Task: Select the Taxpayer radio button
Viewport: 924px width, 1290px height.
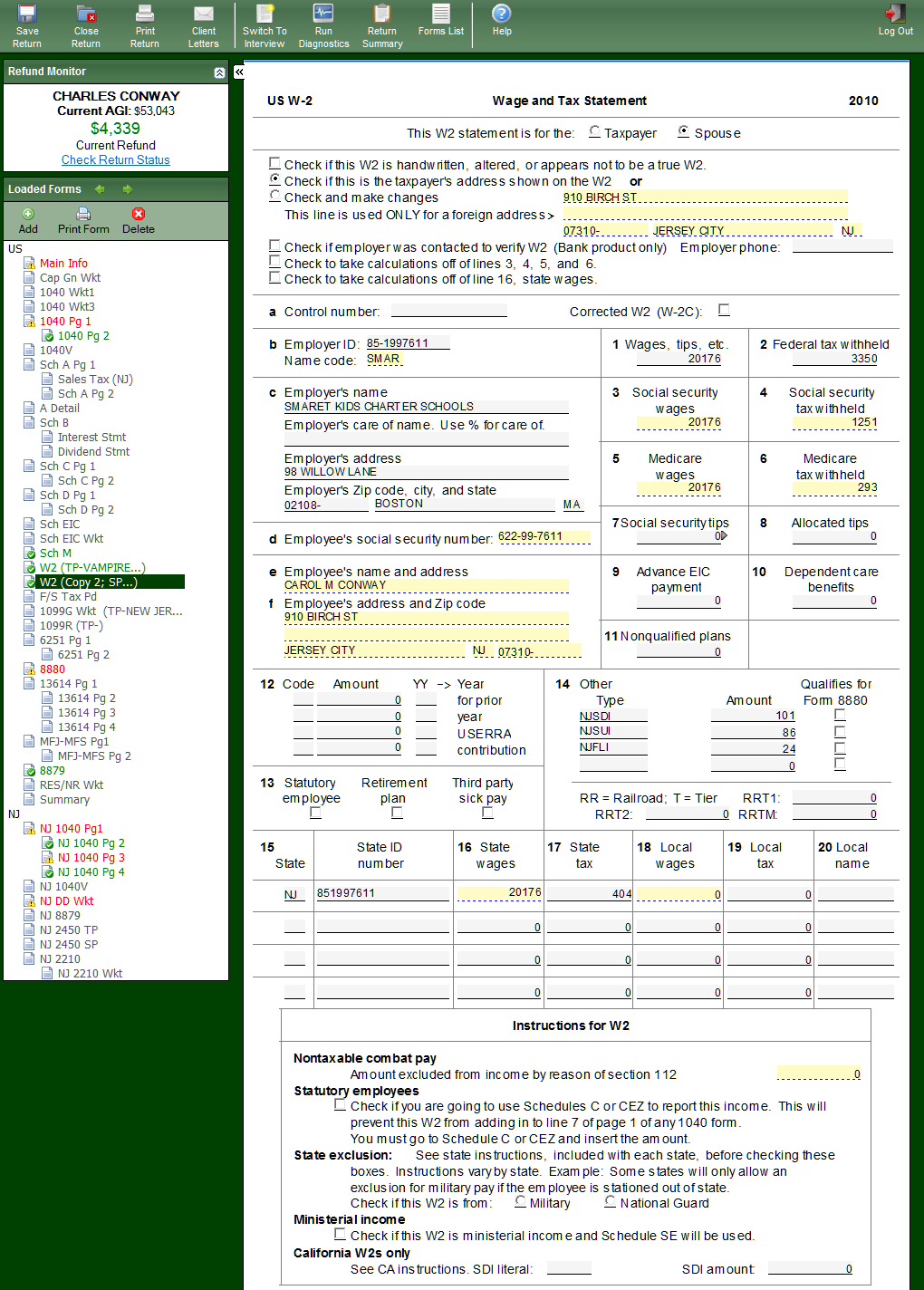Action: point(595,131)
